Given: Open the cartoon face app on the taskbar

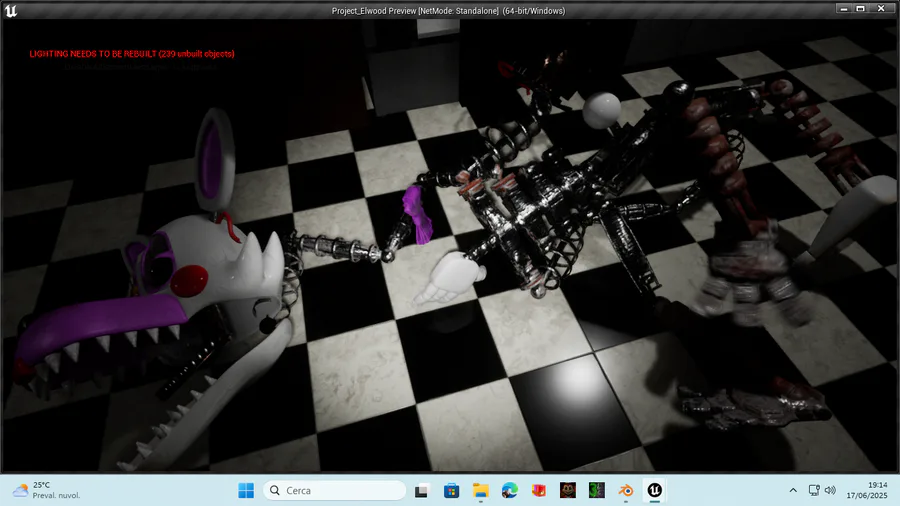Looking at the screenshot, I should 568,491.
